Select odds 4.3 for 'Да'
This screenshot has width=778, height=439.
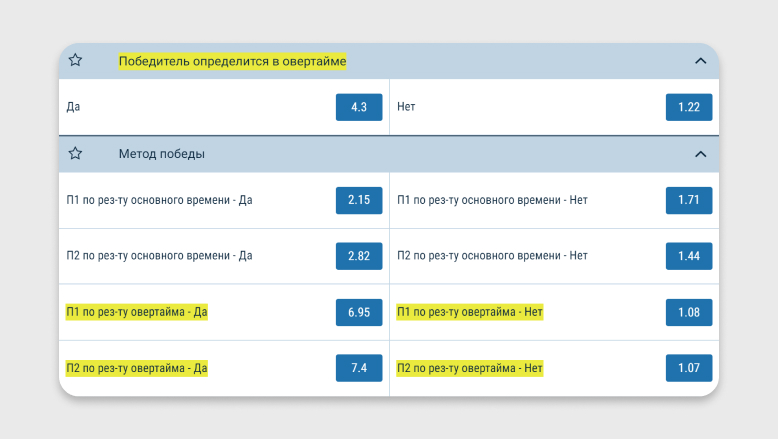pos(359,107)
